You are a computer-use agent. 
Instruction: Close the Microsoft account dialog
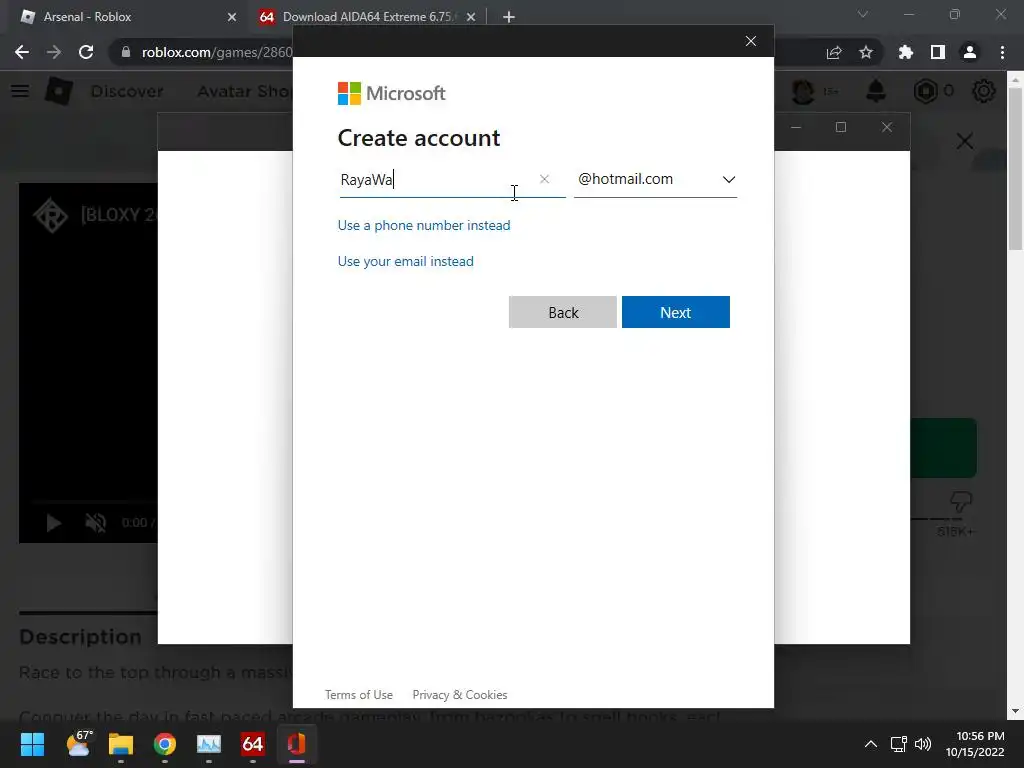[751, 41]
